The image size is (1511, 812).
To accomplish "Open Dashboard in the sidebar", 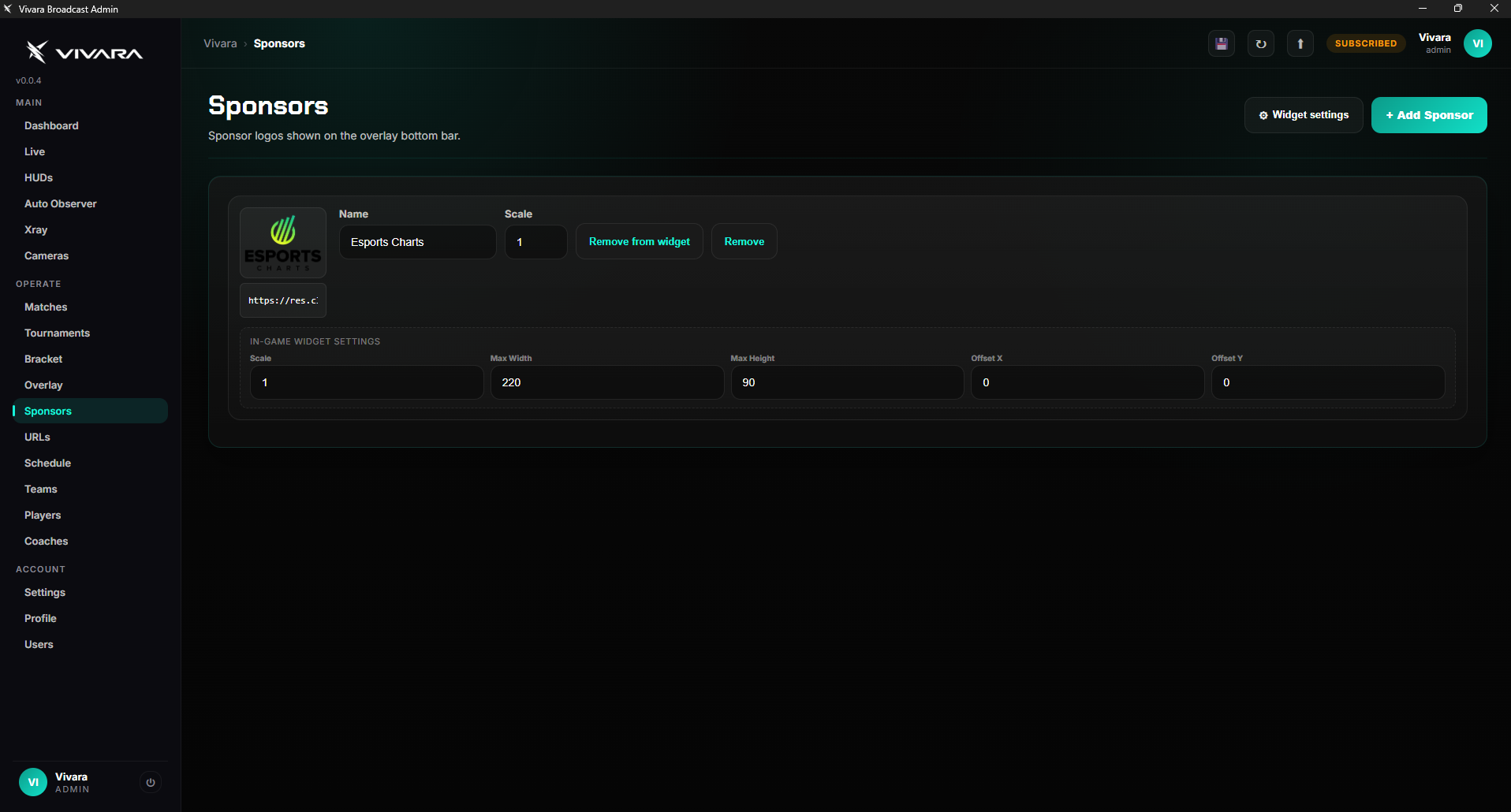I will [x=51, y=125].
